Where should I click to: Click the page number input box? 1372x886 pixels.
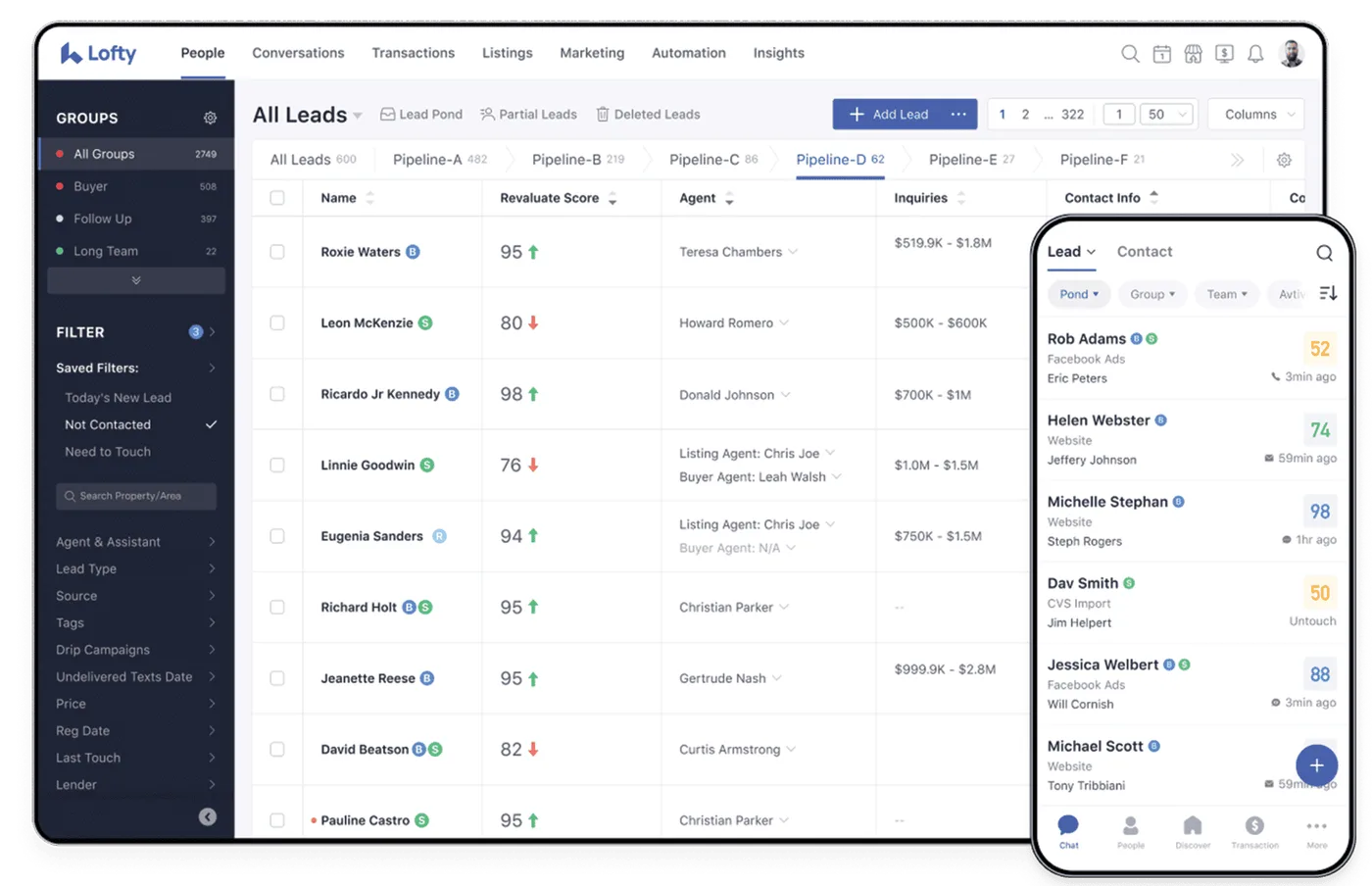(x=1118, y=114)
